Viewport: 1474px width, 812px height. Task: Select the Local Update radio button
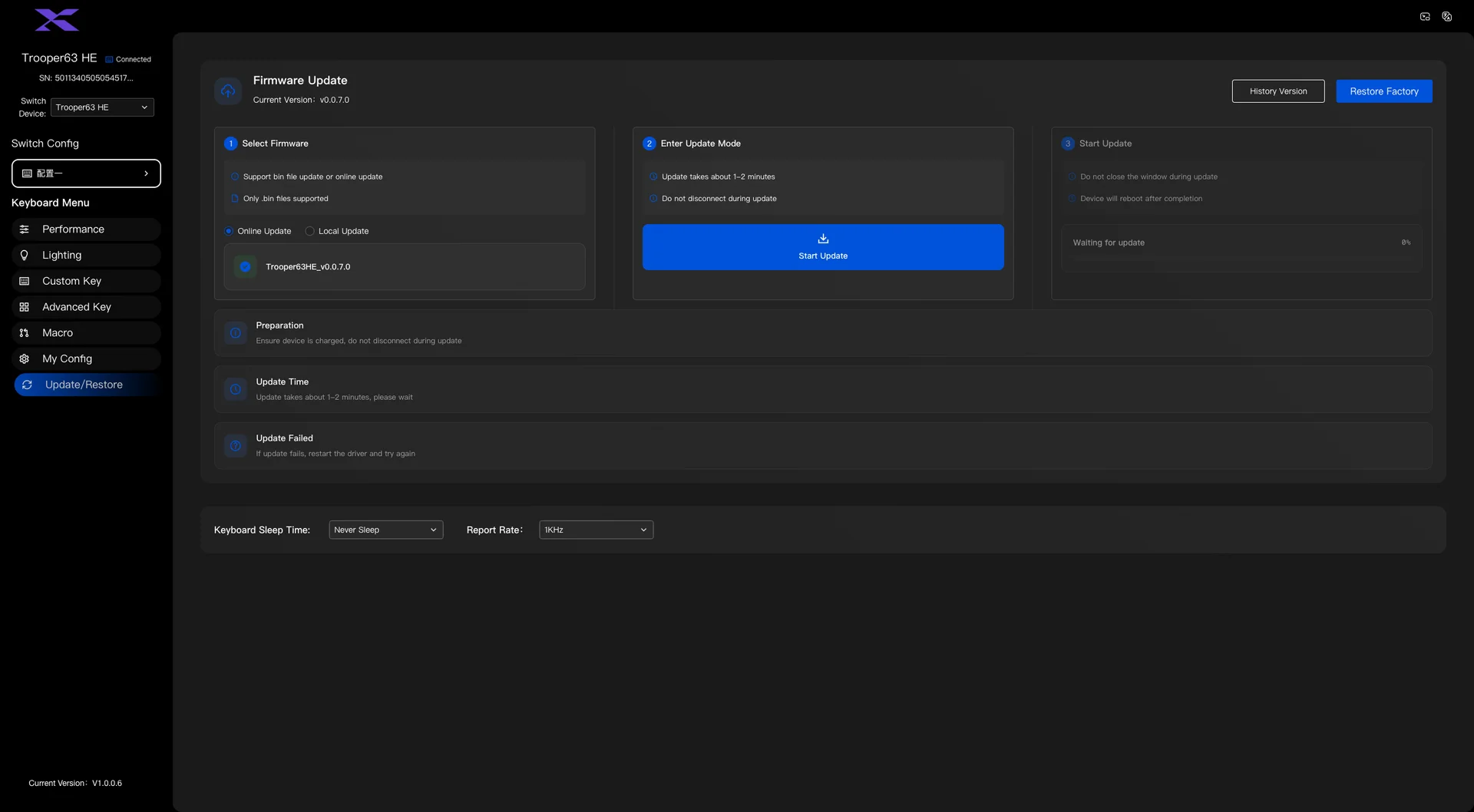tap(309, 231)
